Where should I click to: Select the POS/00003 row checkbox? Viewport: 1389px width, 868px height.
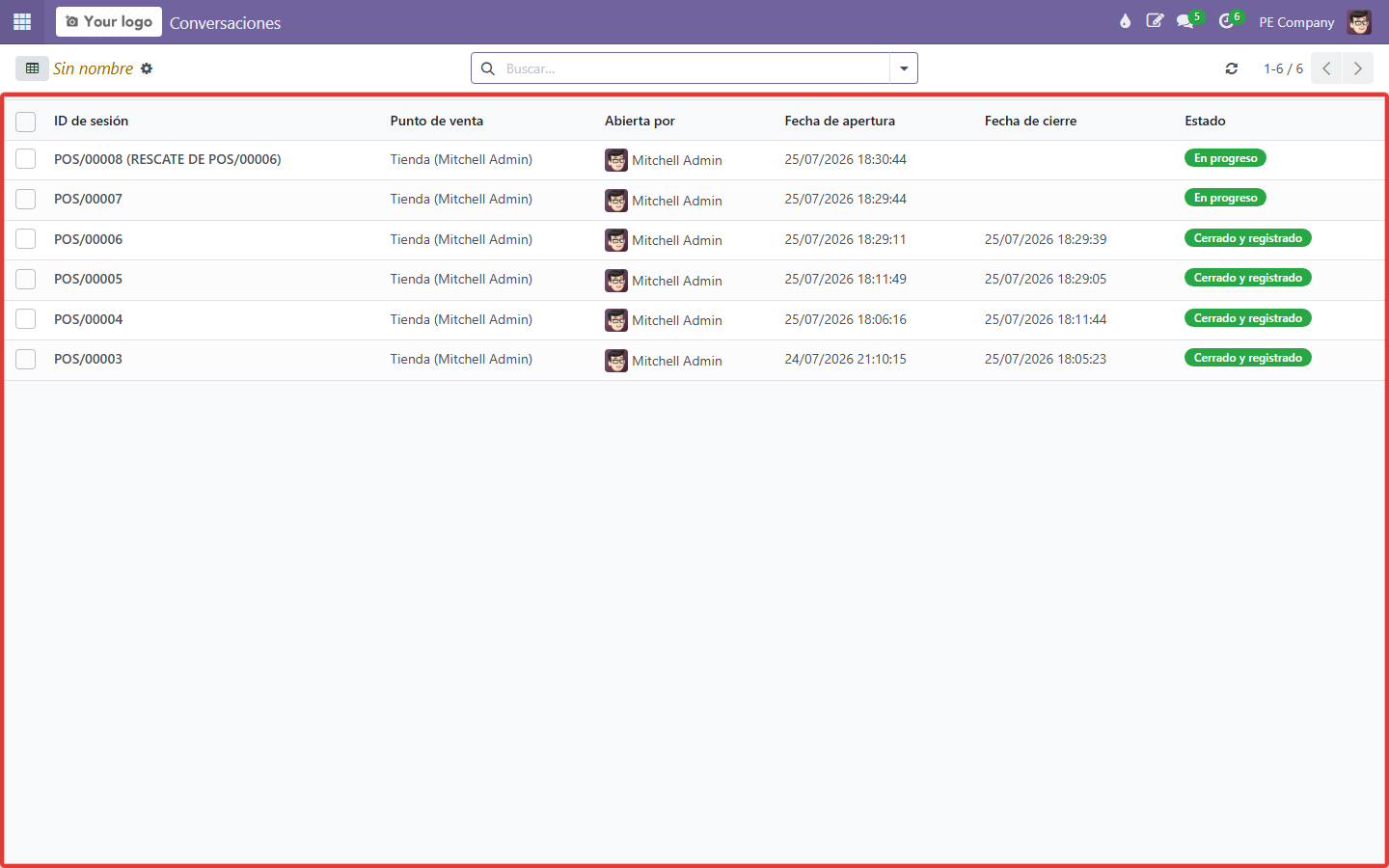26,359
